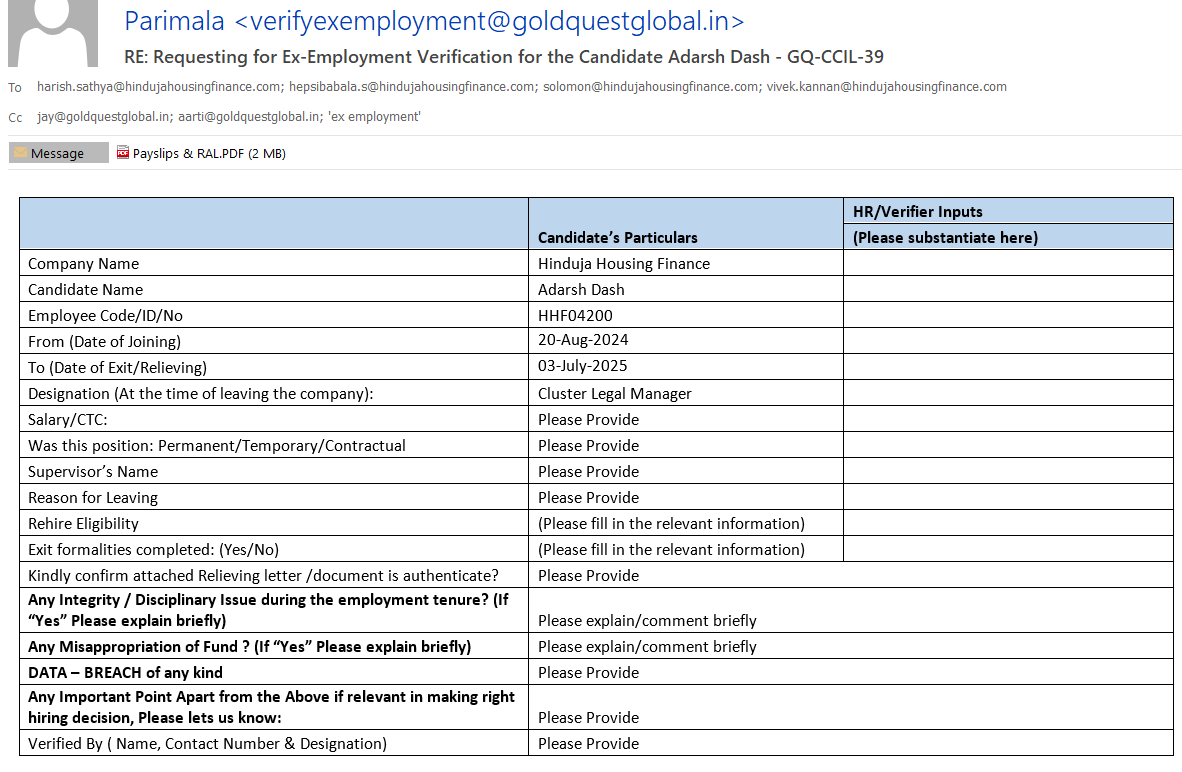1182x772 pixels.
Task: Select recipient vivek.kannan@hindujahousingfinance.com
Action: click(x=886, y=87)
